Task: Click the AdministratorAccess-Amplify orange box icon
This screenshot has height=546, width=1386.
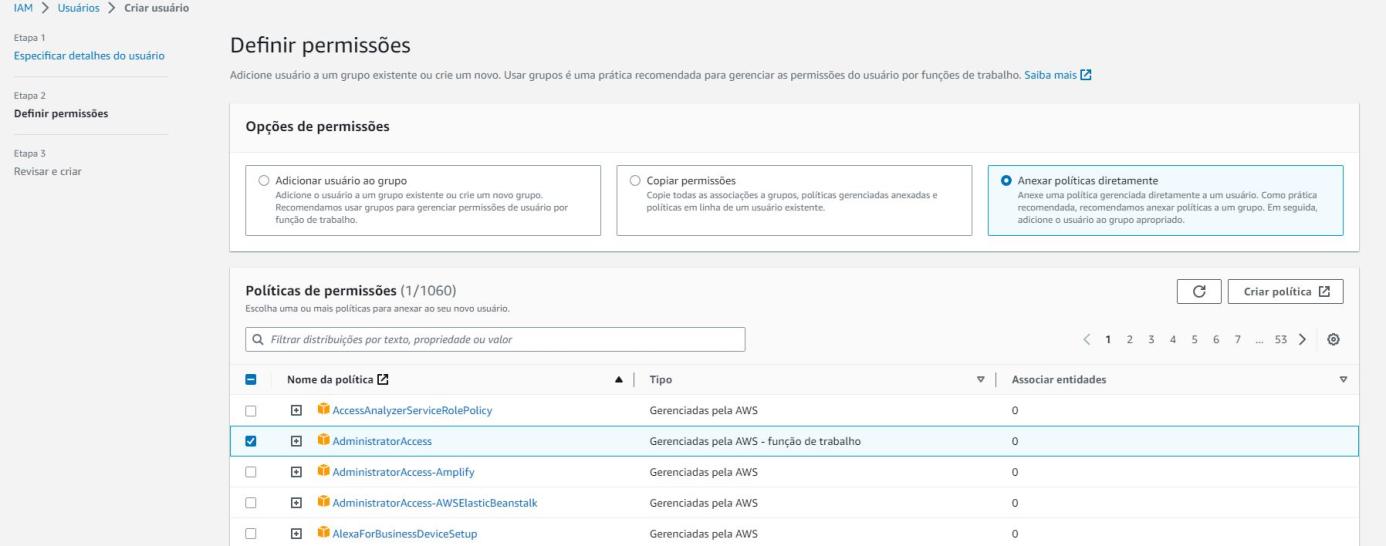Action: tap(323, 471)
